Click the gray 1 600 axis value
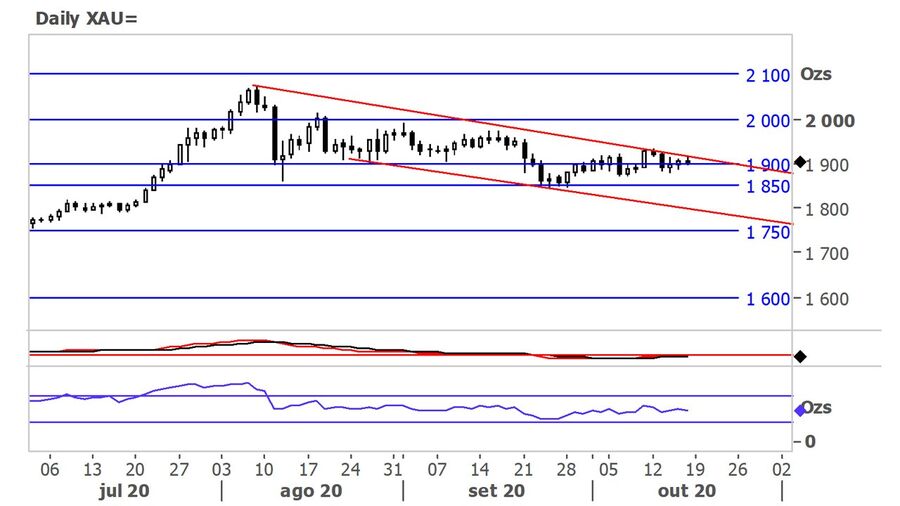The height and width of the screenshot is (506, 900). [x=827, y=299]
